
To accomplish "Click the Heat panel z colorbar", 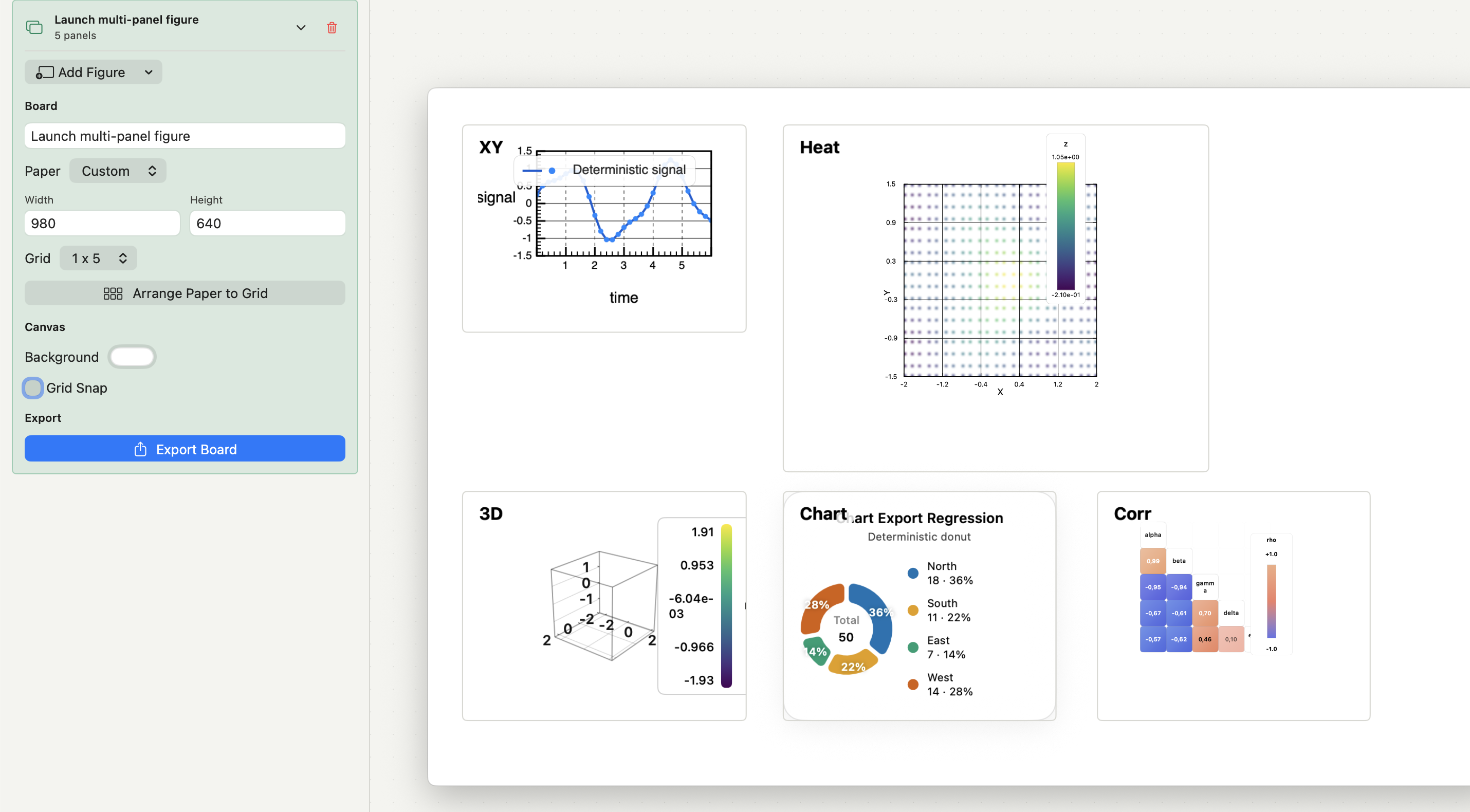I will pos(1065,226).
